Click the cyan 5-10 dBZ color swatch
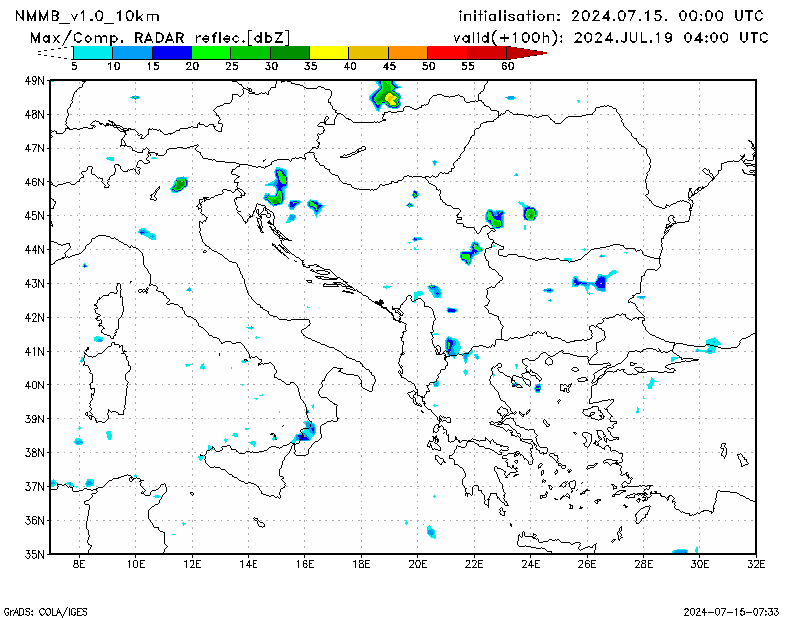Image resolution: width=800 pixels, height=618 pixels. tap(93, 52)
